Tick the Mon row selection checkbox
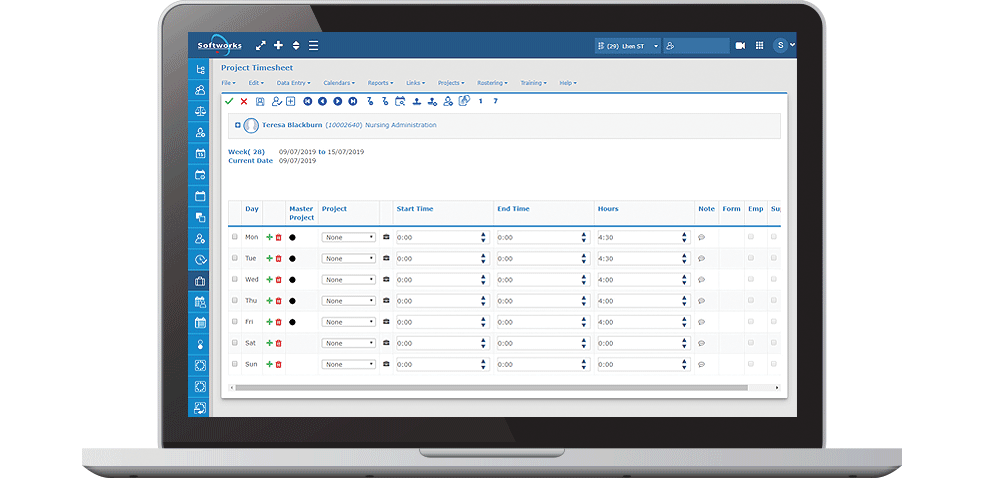Image resolution: width=984 pixels, height=500 pixels. [x=235, y=237]
